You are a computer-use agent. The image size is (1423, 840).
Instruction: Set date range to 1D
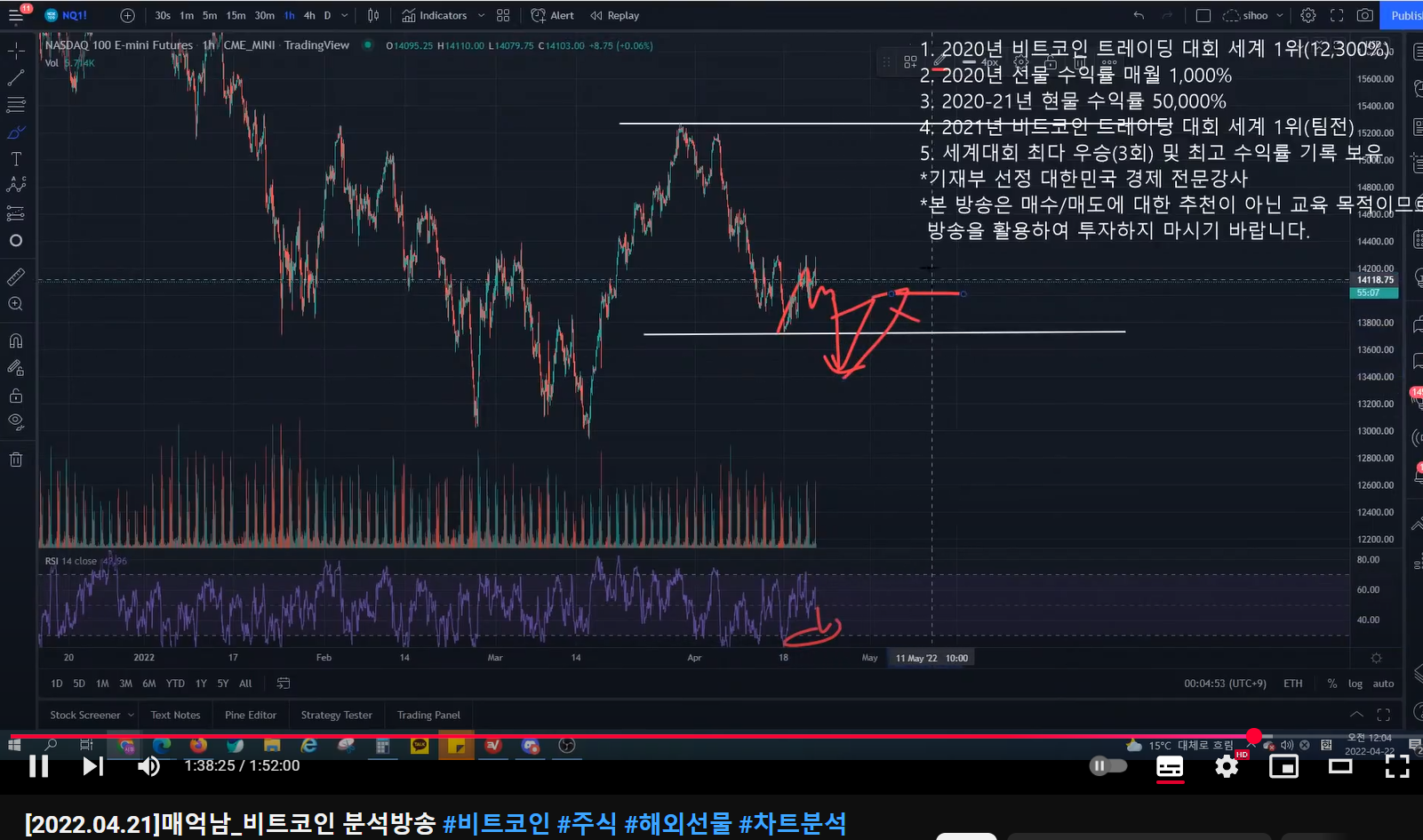click(57, 684)
